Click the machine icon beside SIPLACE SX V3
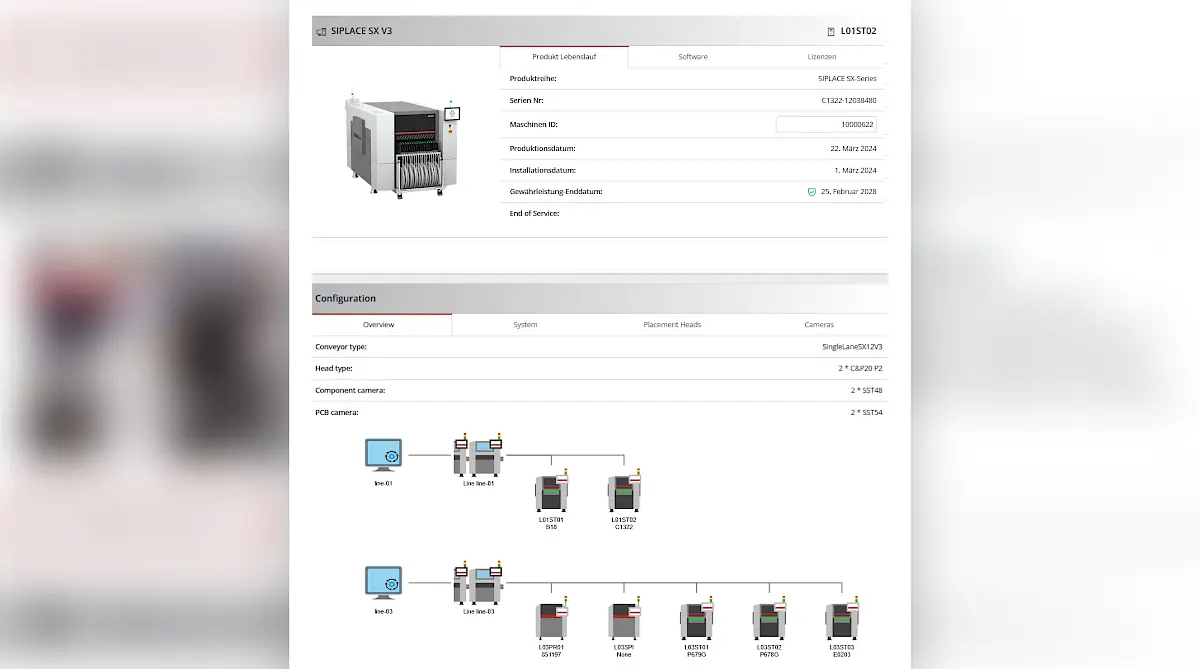Image resolution: width=1200 pixels, height=669 pixels. 321,32
